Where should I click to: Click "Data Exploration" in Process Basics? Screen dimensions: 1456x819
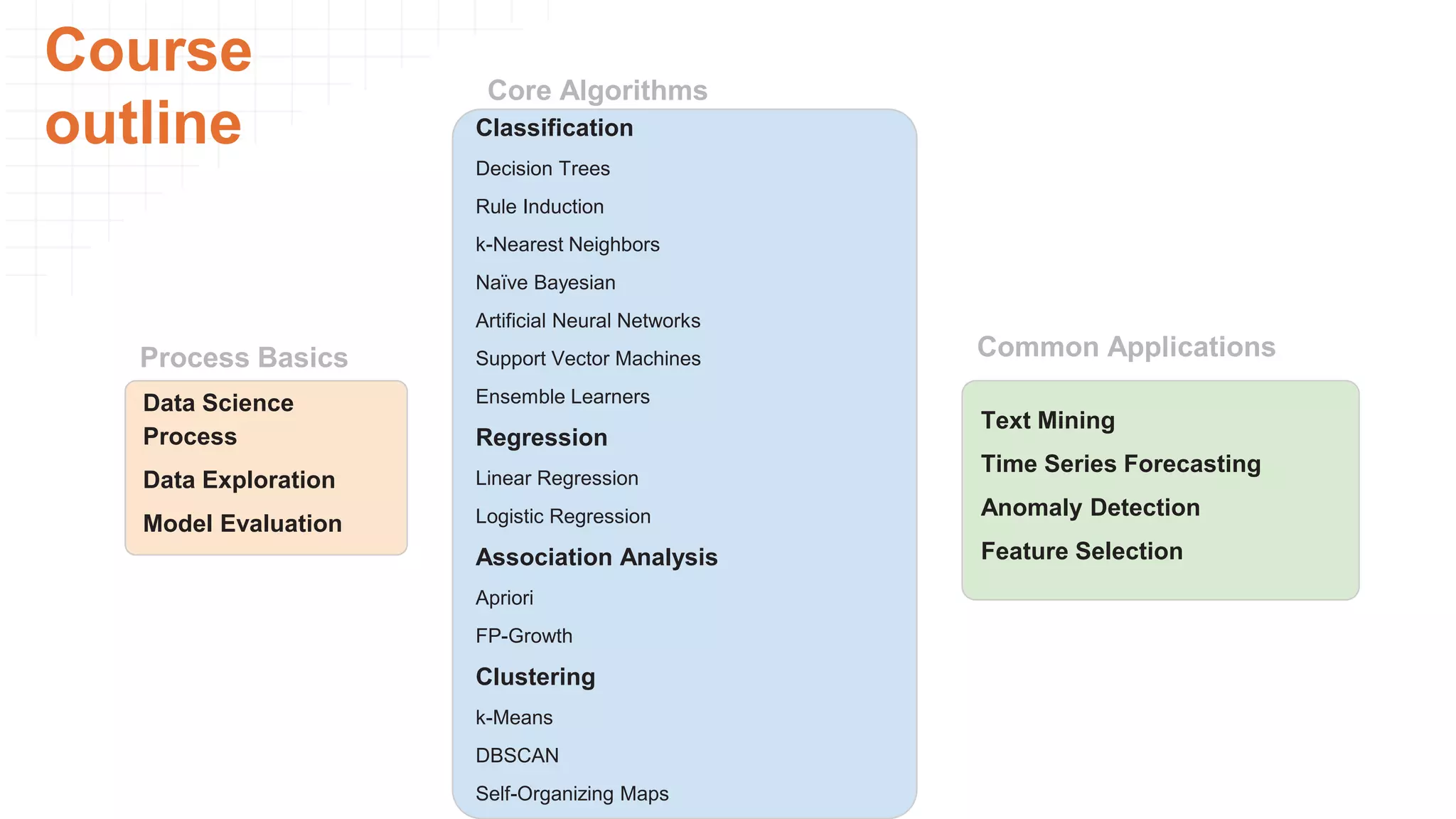pyautogui.click(x=239, y=480)
